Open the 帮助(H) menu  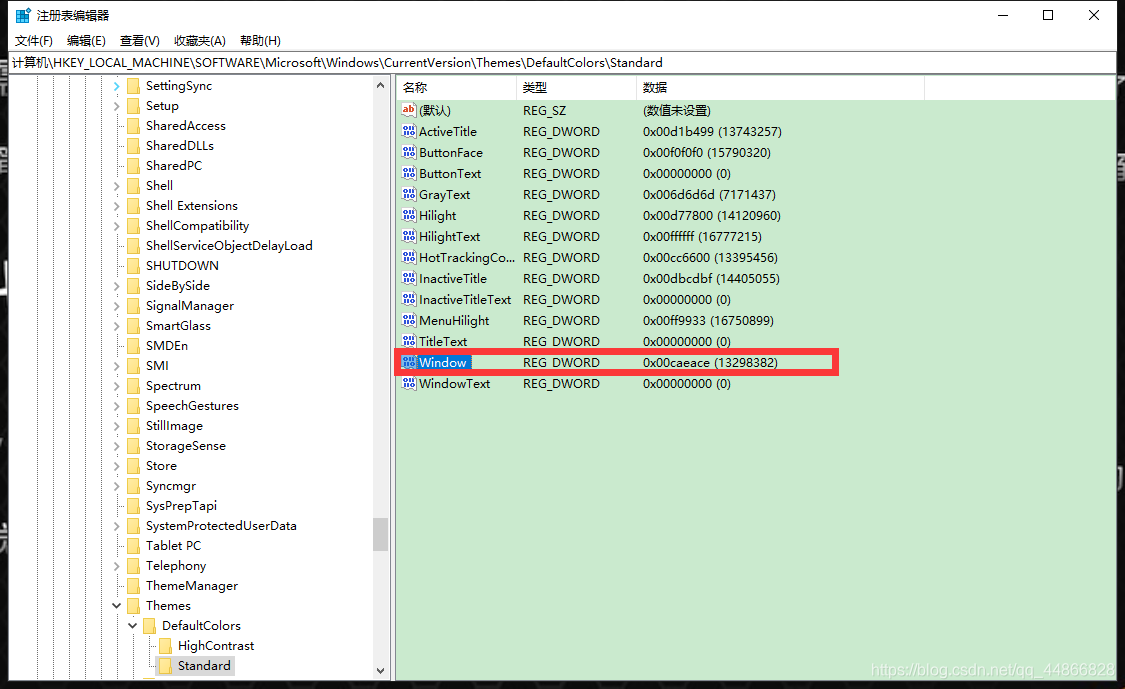(x=260, y=41)
